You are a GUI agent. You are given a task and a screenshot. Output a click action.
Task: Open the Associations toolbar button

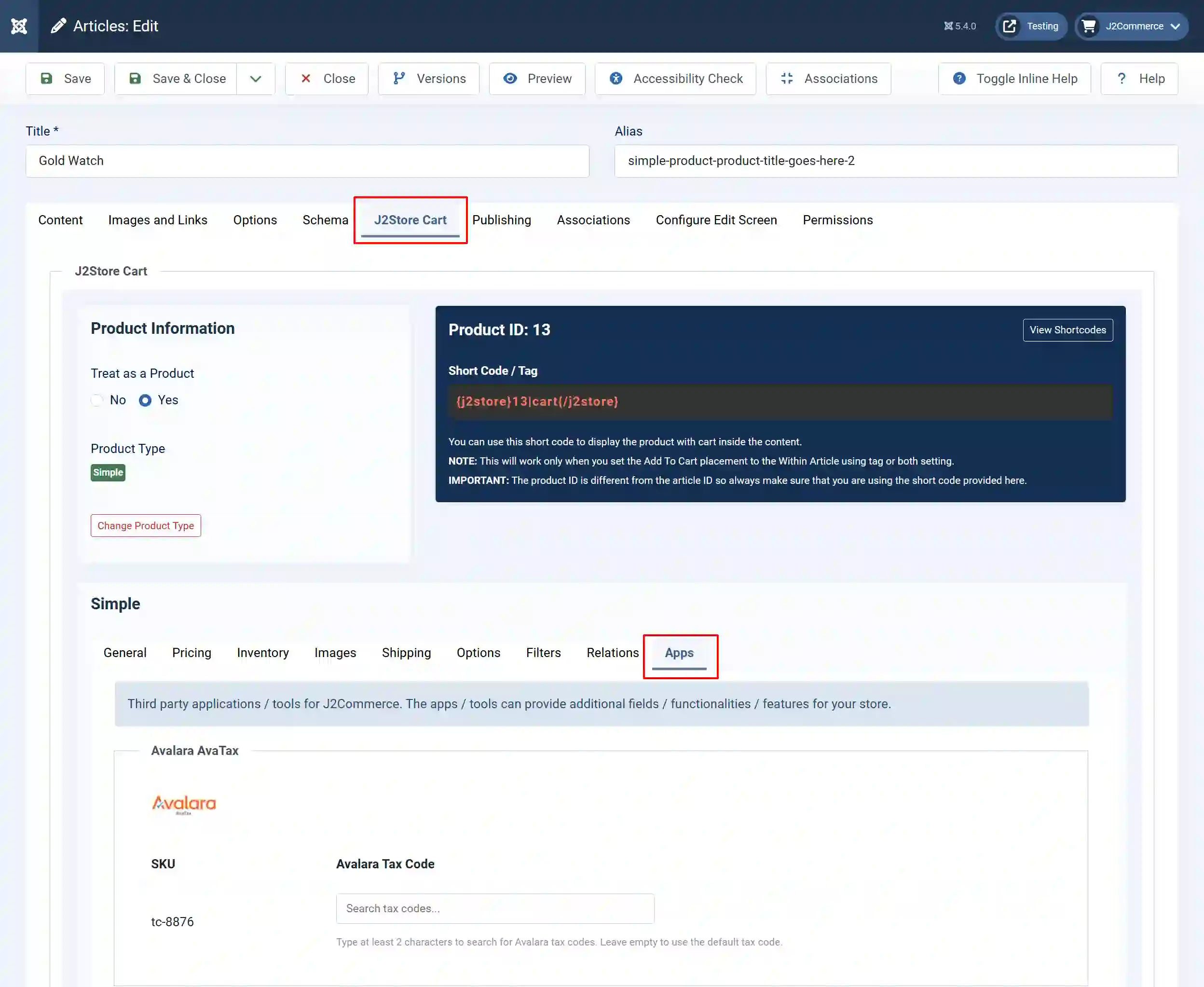828,79
